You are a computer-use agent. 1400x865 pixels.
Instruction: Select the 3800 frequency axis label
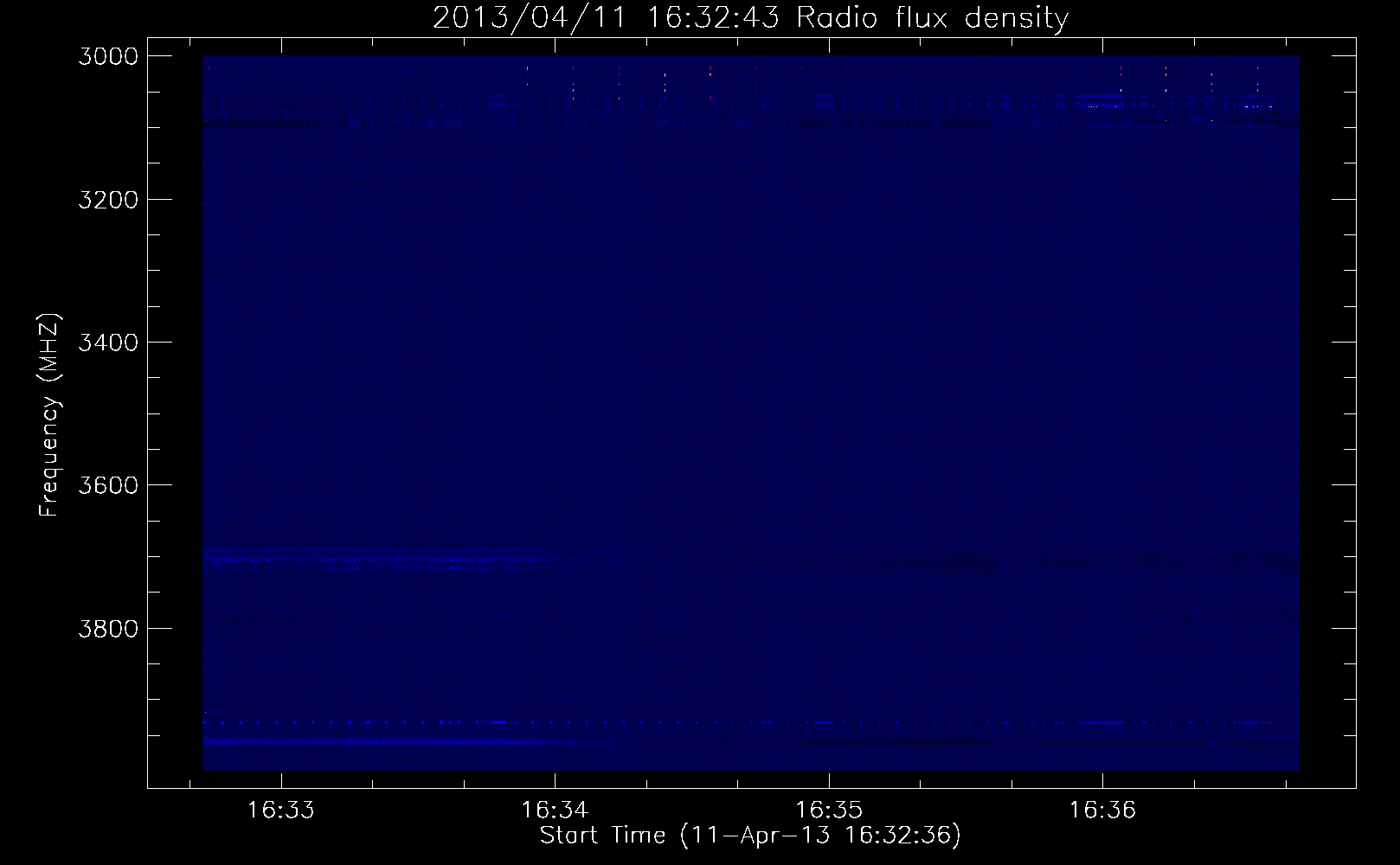point(108,628)
